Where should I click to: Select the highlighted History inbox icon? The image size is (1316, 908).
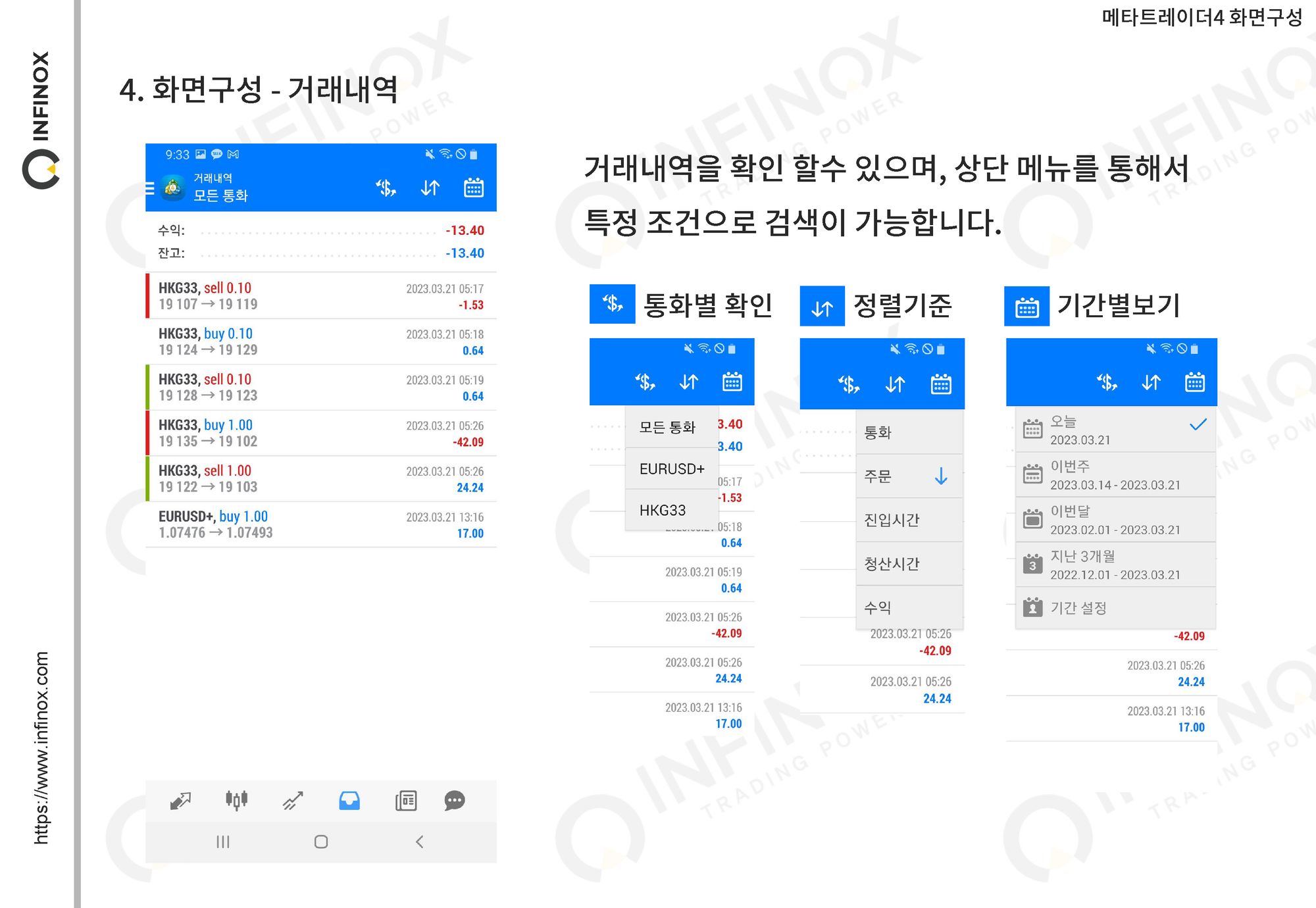[349, 801]
